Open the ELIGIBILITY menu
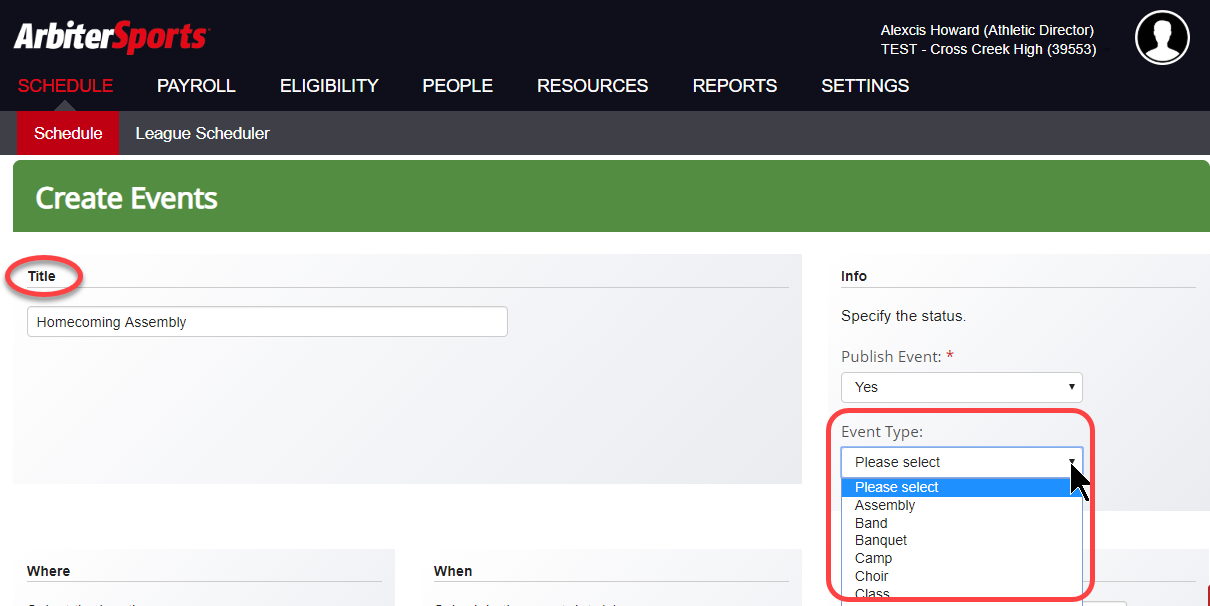Image resolution: width=1210 pixels, height=606 pixels. tap(329, 86)
